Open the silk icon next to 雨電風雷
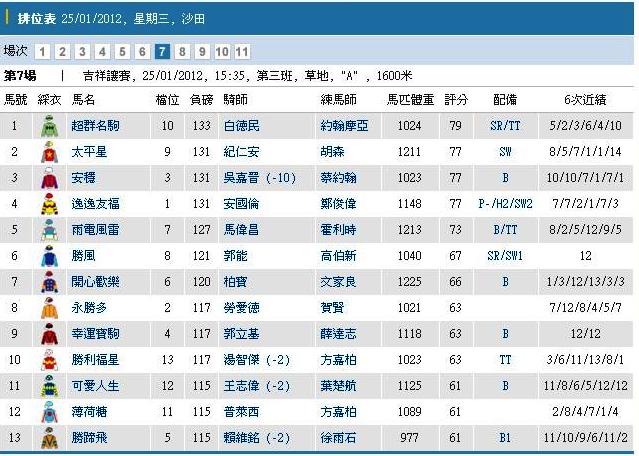 [49, 231]
